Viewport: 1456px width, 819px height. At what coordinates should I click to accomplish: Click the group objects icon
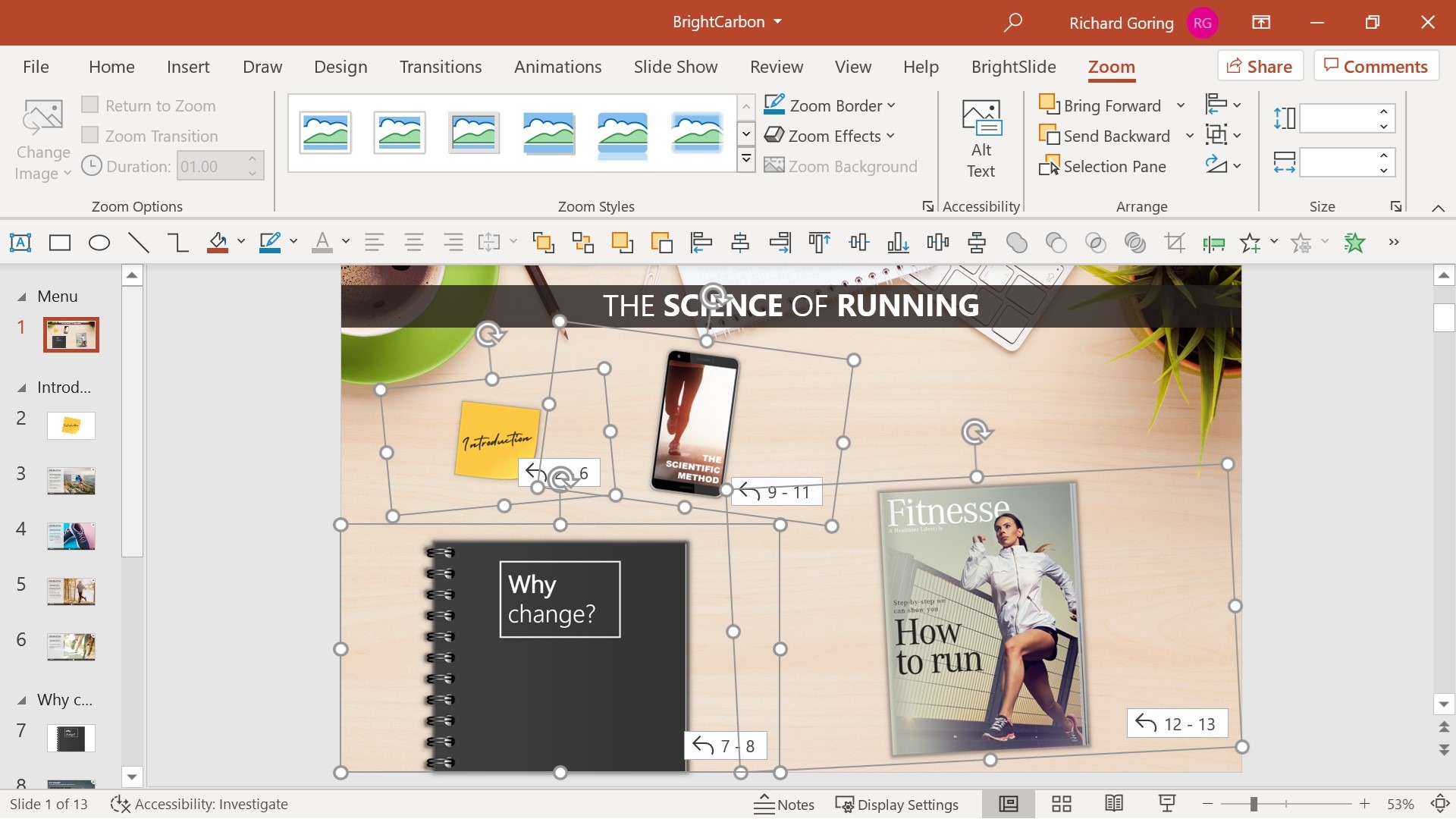click(543, 242)
